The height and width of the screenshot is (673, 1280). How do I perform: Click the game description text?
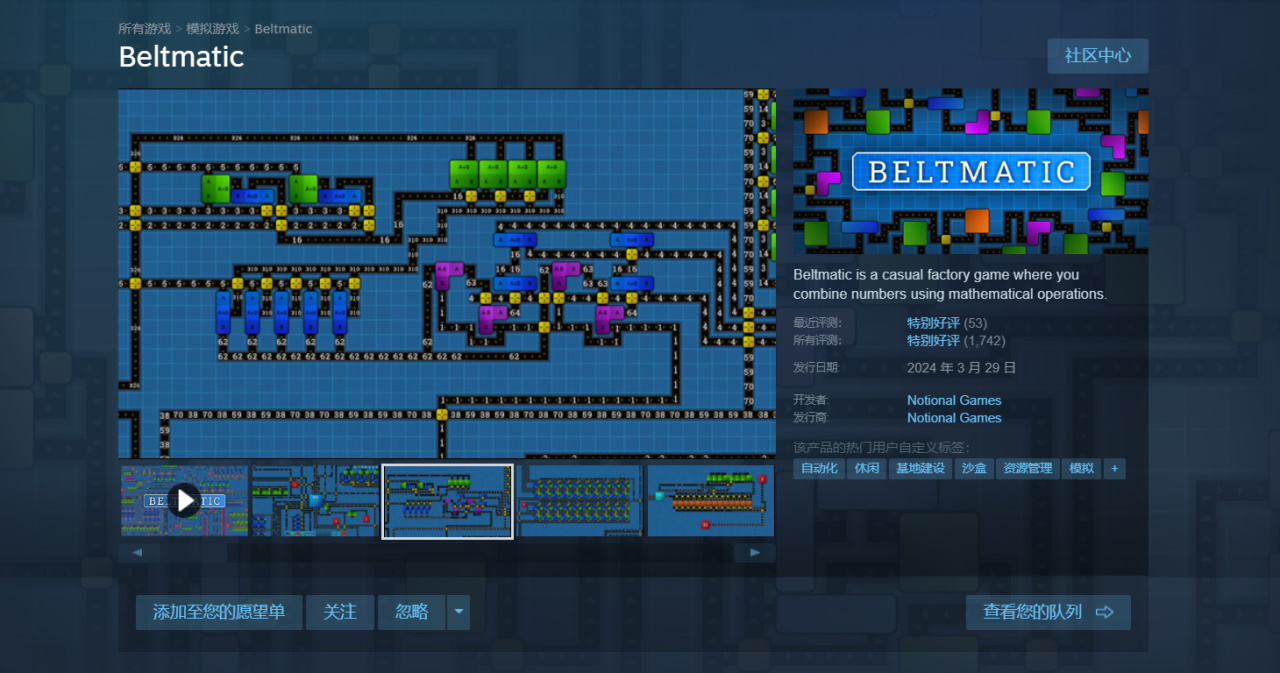(950, 284)
